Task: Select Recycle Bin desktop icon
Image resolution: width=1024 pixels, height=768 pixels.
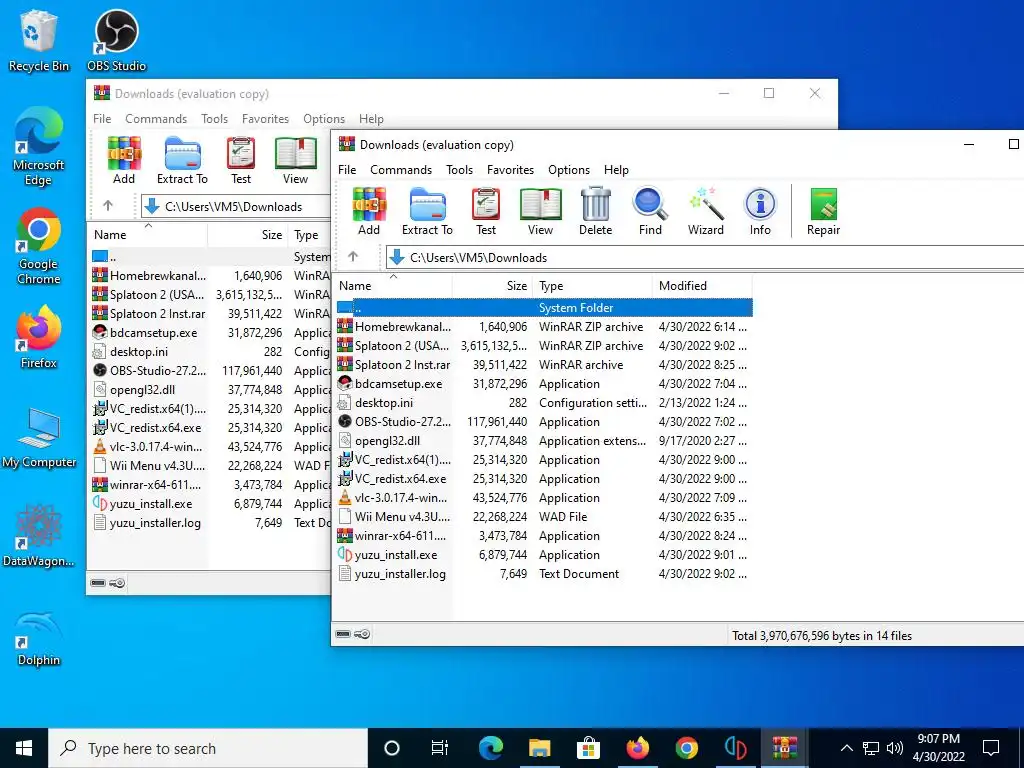Action: [39, 40]
